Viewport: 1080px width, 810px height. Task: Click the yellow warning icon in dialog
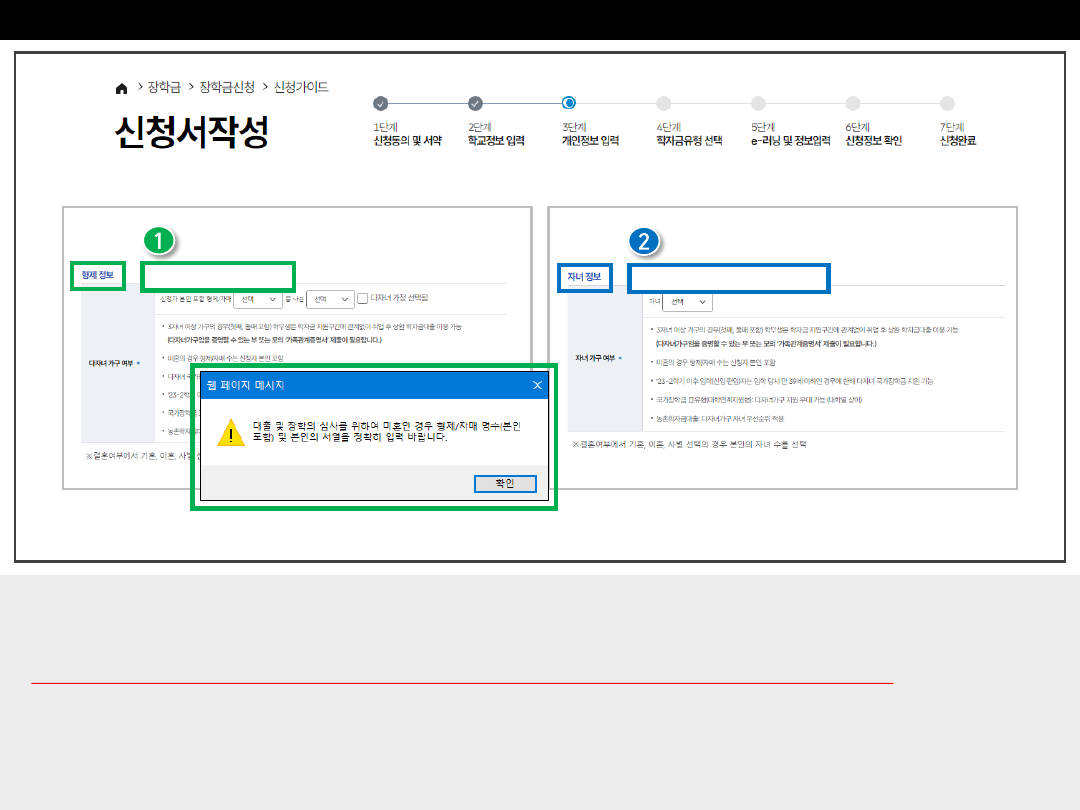tap(231, 432)
